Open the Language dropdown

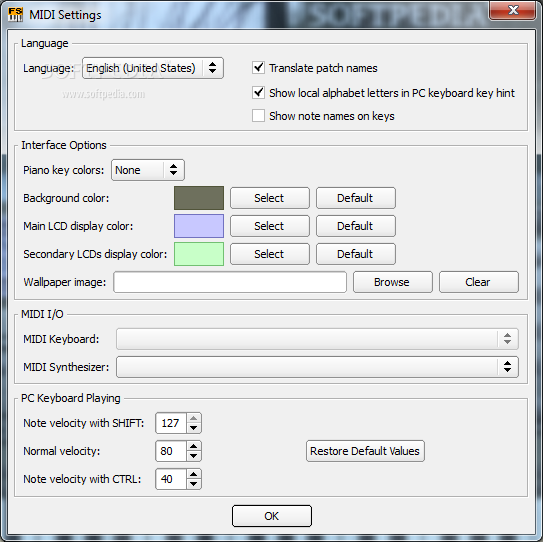tap(153, 68)
